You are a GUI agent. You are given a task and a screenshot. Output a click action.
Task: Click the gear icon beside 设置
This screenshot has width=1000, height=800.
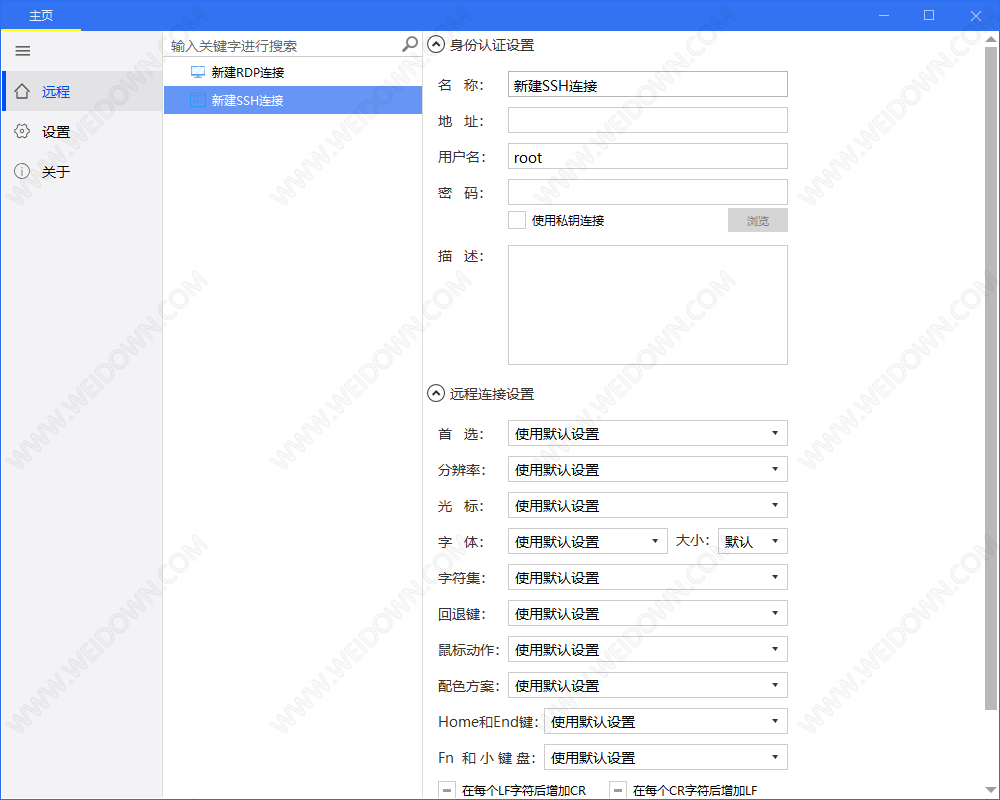[x=22, y=131]
